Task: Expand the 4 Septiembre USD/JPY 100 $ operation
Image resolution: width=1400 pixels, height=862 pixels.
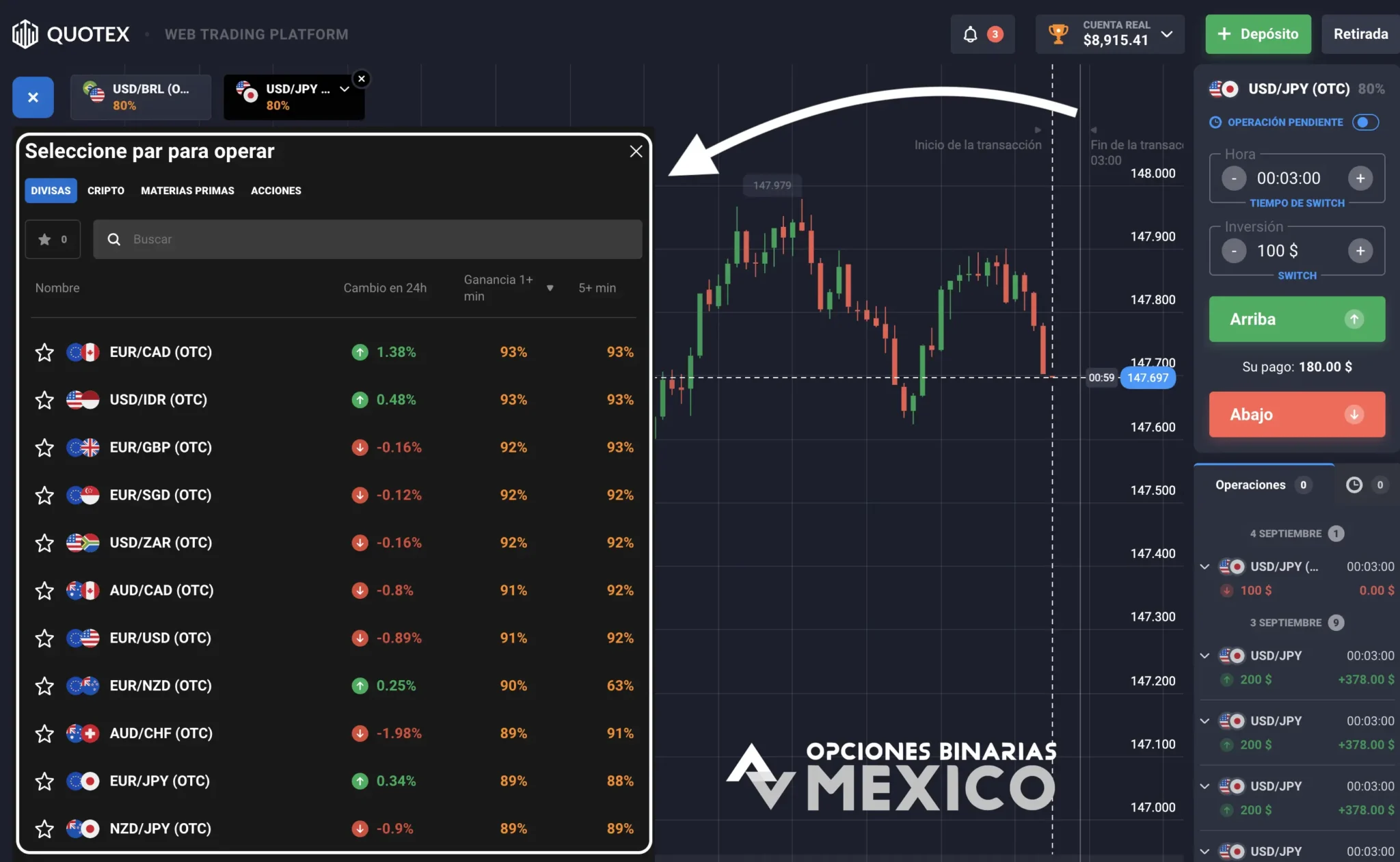Action: point(1204,567)
